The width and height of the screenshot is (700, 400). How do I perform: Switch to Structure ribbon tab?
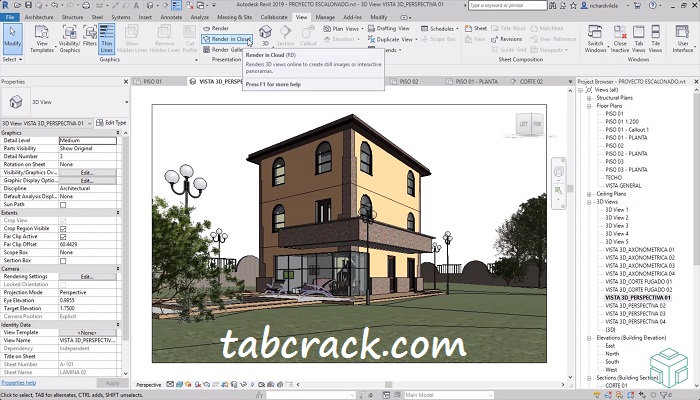coord(72,17)
